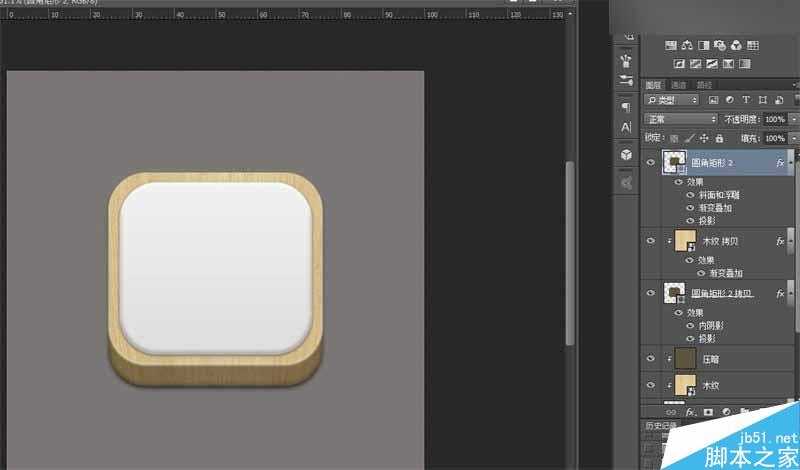The image size is (800, 470).
Task: Click the add layer style fx button
Action: pyautogui.click(x=690, y=411)
